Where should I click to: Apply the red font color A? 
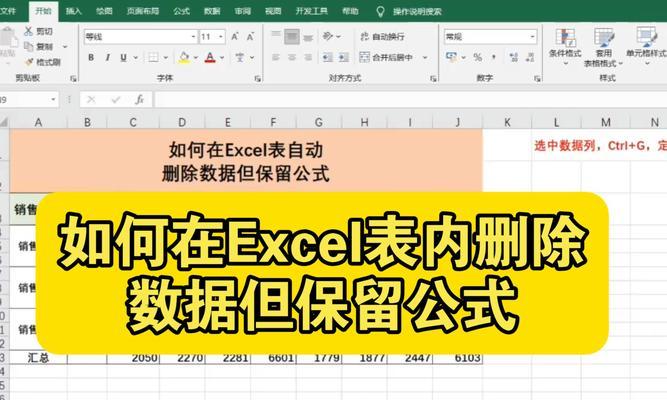(x=210, y=57)
